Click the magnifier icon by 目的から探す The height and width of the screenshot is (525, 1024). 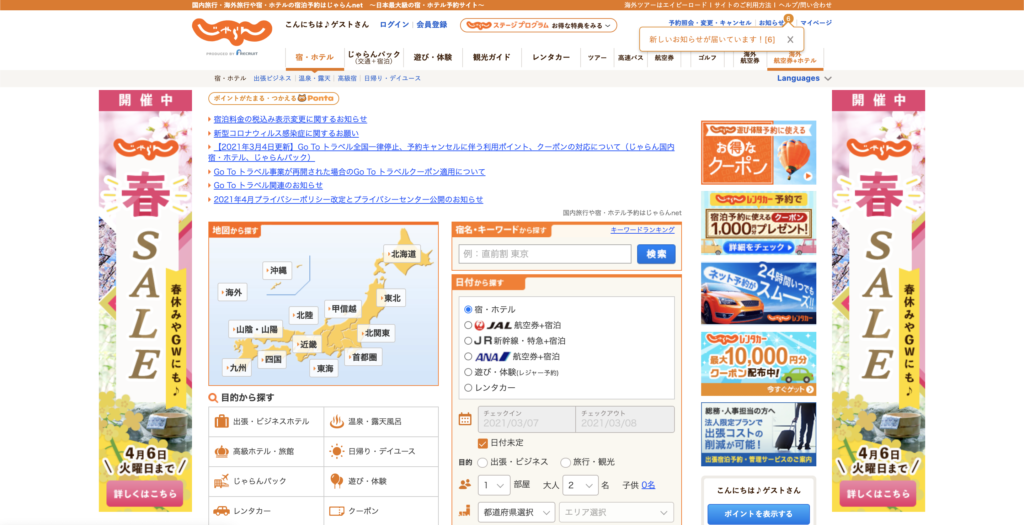[x=213, y=398]
